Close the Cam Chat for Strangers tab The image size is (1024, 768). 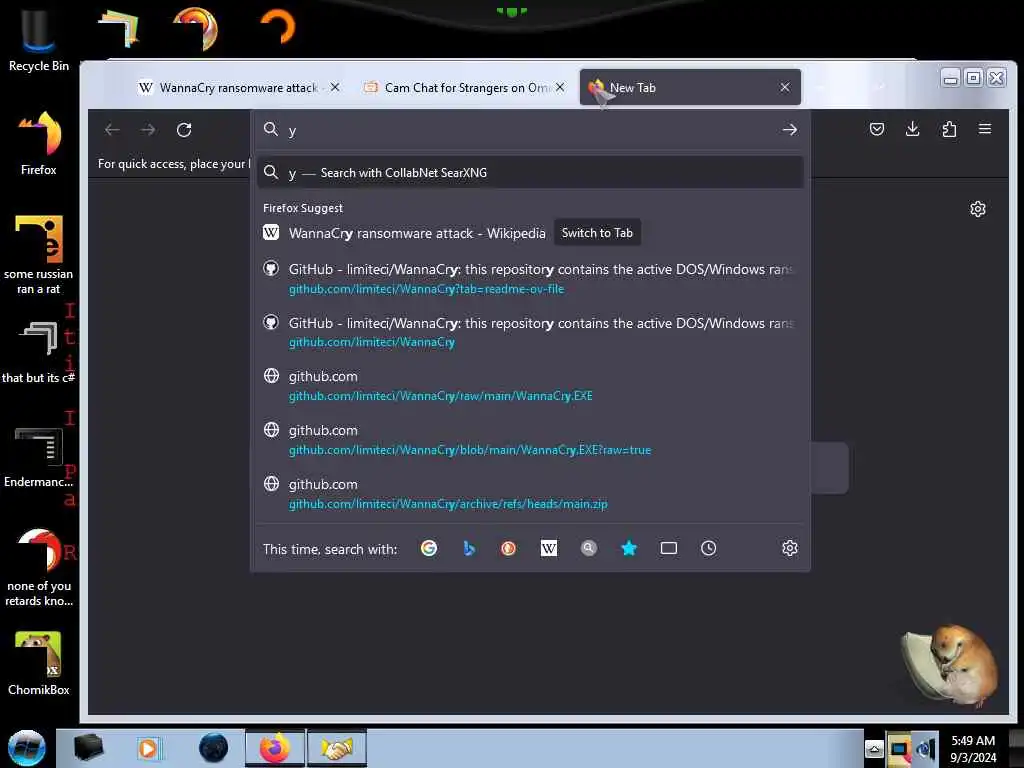[x=560, y=87]
